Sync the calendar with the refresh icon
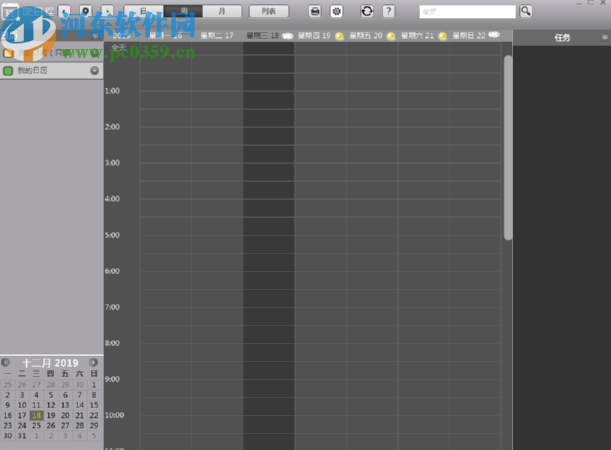 coord(367,11)
